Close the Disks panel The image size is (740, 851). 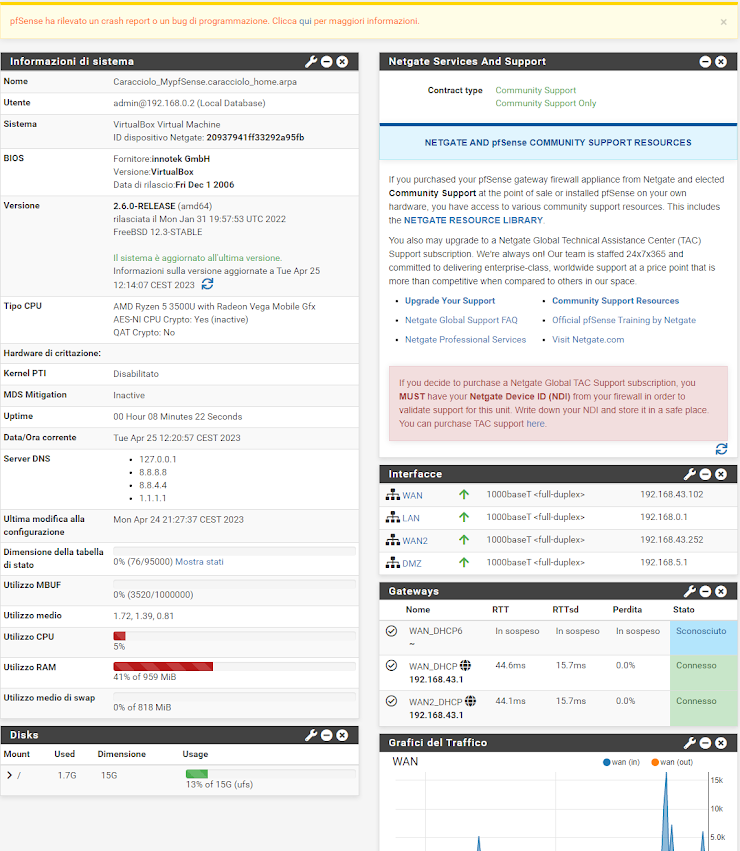342,735
